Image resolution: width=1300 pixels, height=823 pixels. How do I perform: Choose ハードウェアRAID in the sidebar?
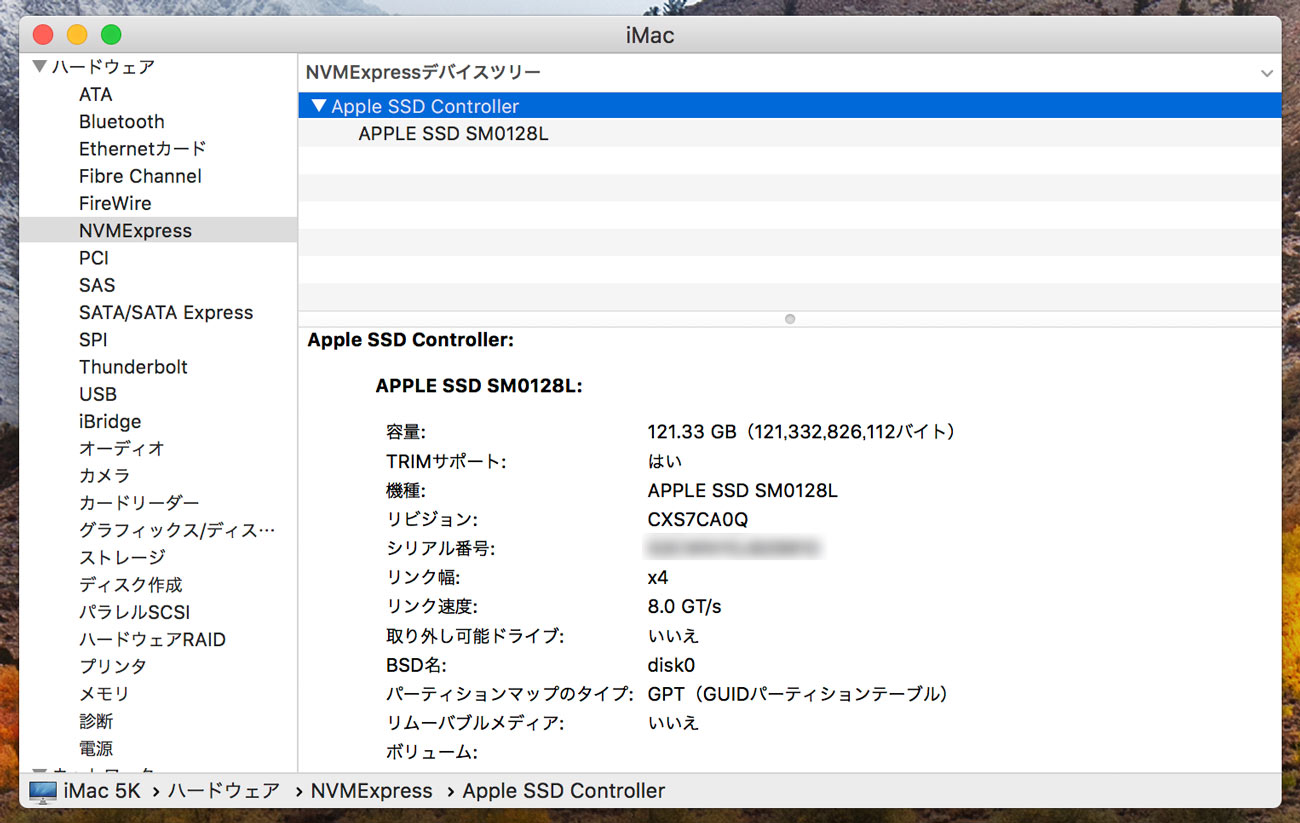pyautogui.click(x=152, y=639)
